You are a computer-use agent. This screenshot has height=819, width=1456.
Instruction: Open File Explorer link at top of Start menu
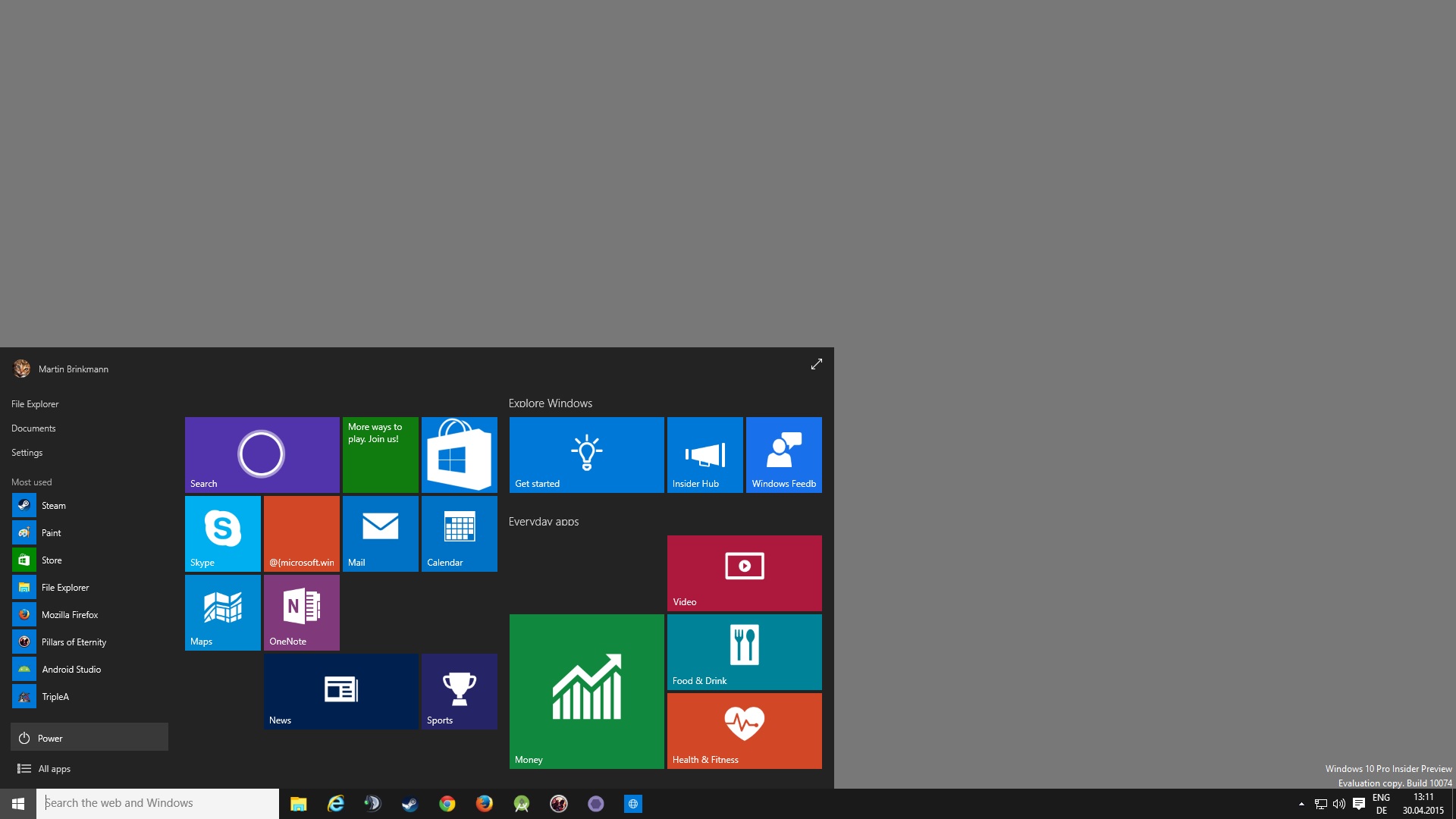[35, 404]
